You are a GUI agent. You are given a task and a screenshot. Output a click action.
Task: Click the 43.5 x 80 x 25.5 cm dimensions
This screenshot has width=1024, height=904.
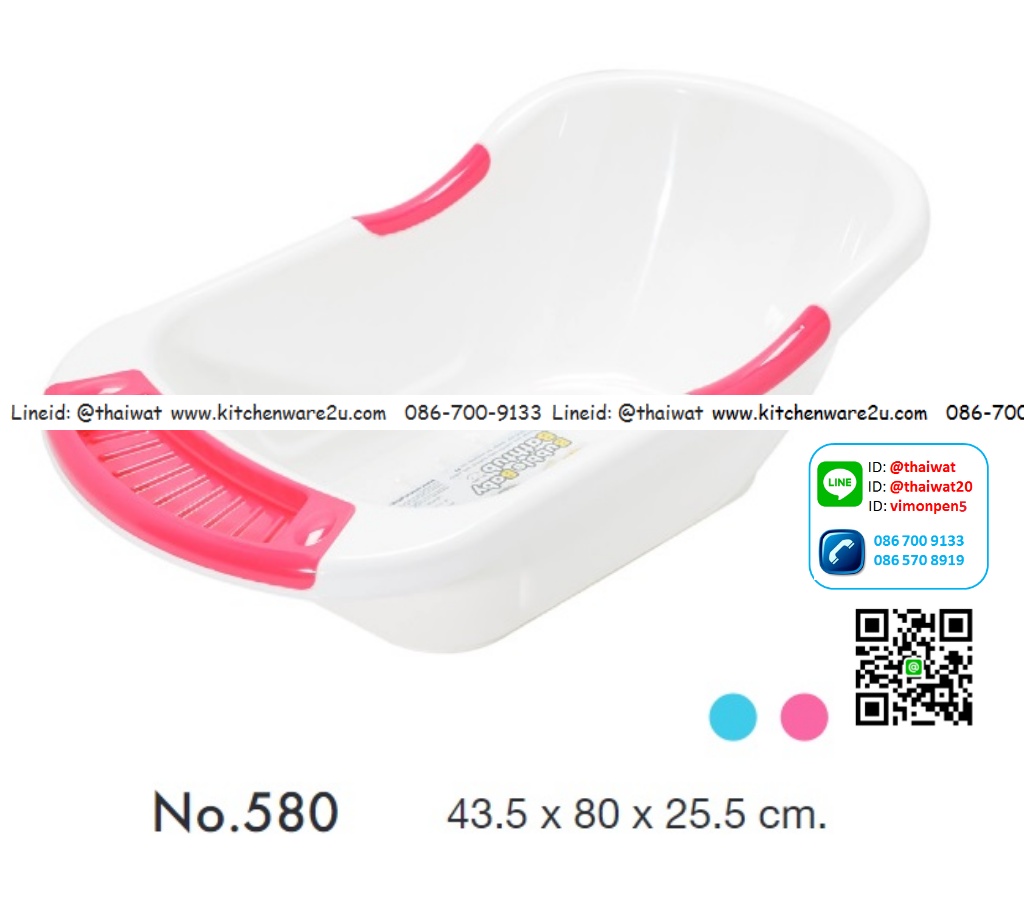(x=637, y=815)
